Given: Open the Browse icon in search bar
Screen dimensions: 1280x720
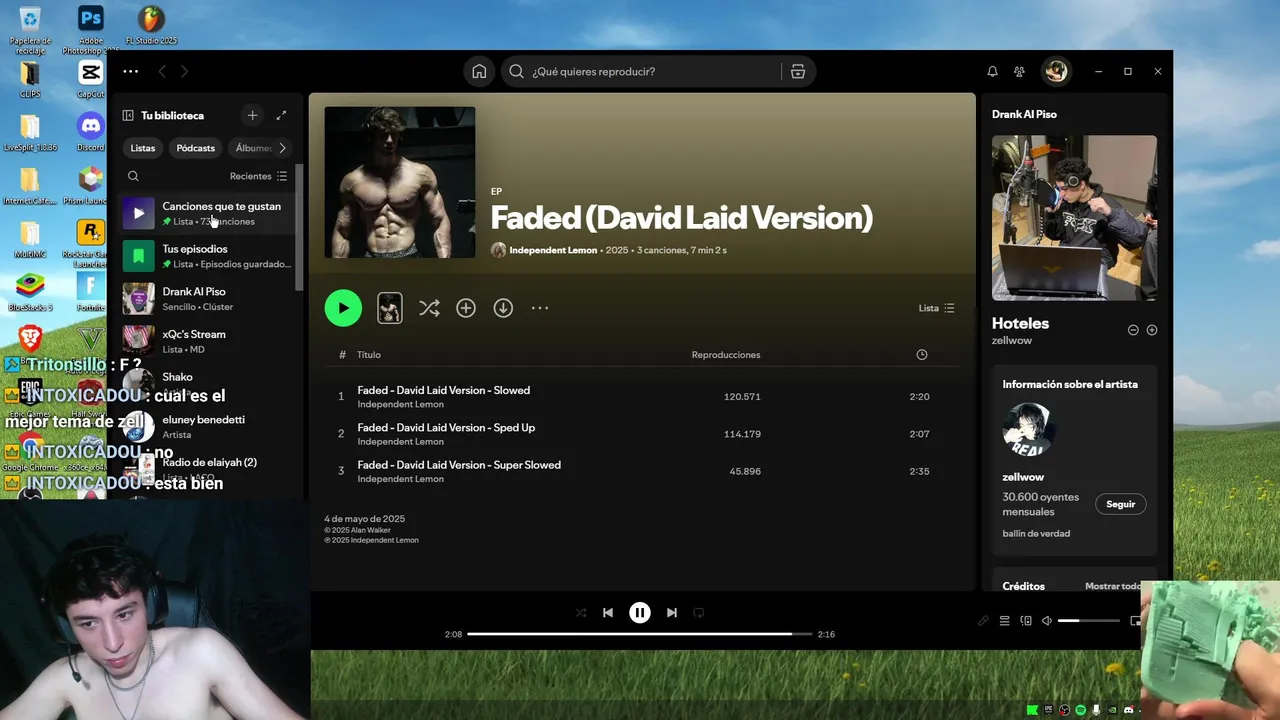Looking at the screenshot, I should pos(797,71).
